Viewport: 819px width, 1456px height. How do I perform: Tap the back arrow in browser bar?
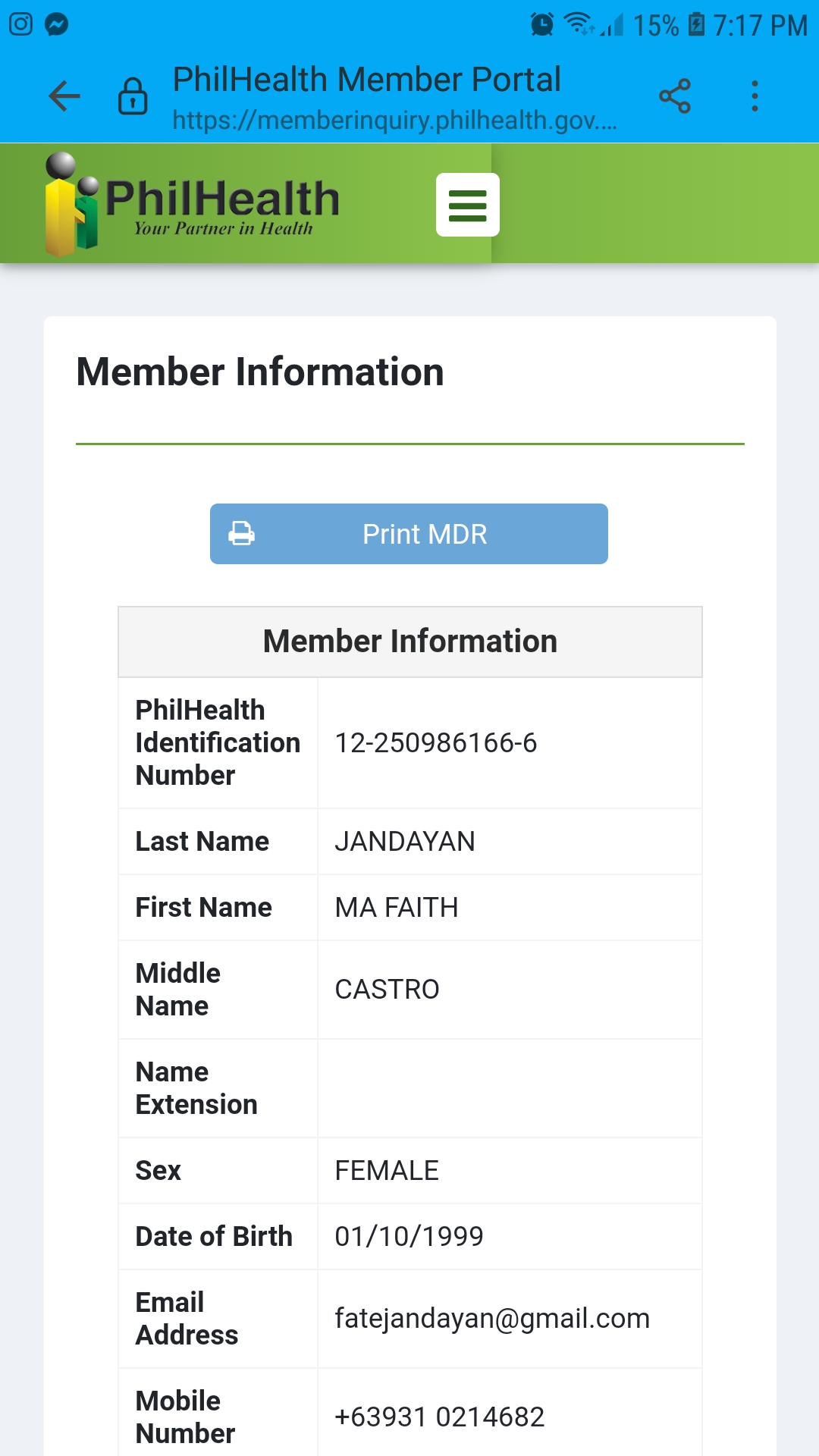64,96
